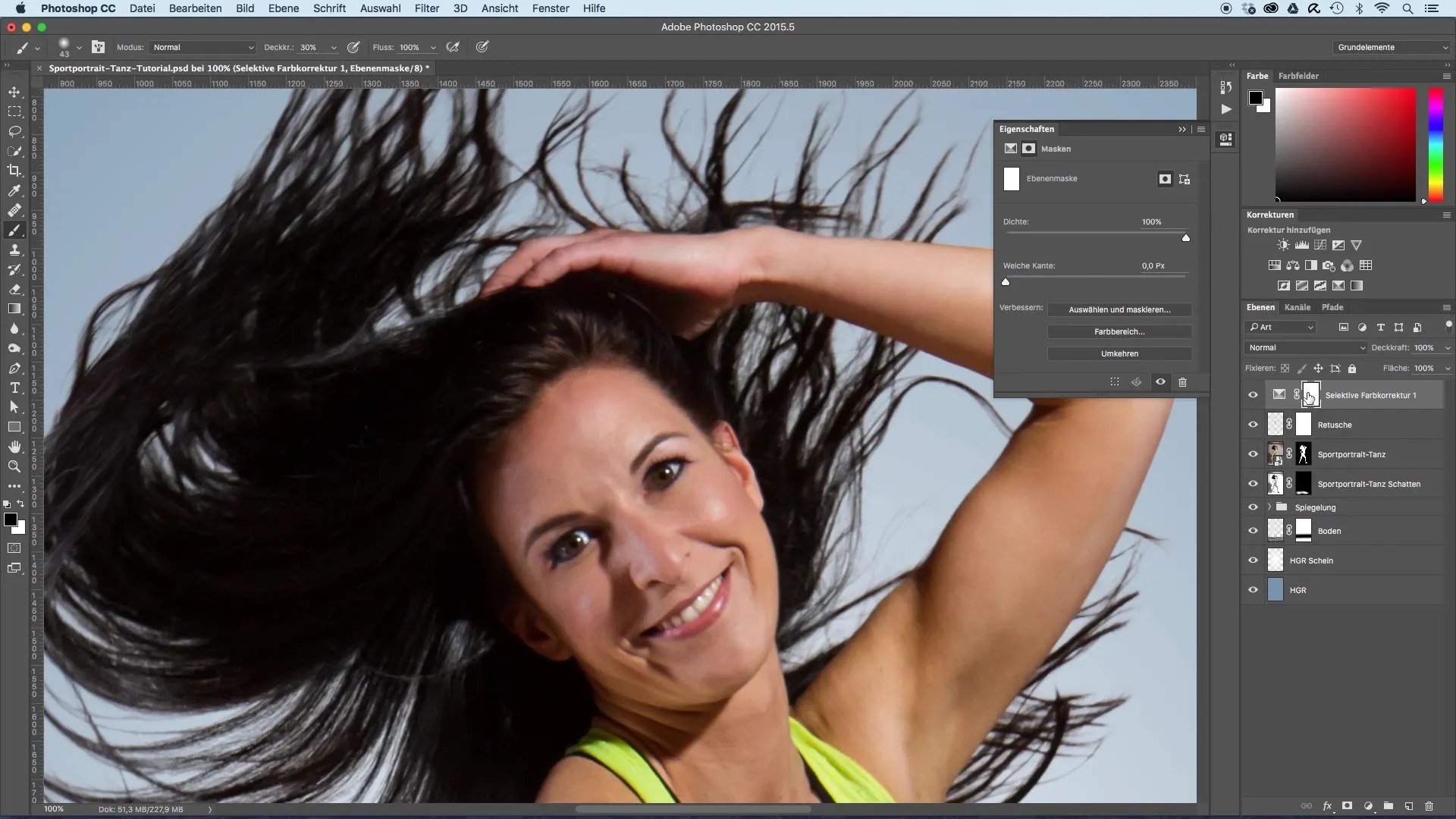Hide the Selektive Farbkorrektur 1 layer
The width and height of the screenshot is (1456, 819).
[x=1253, y=395]
